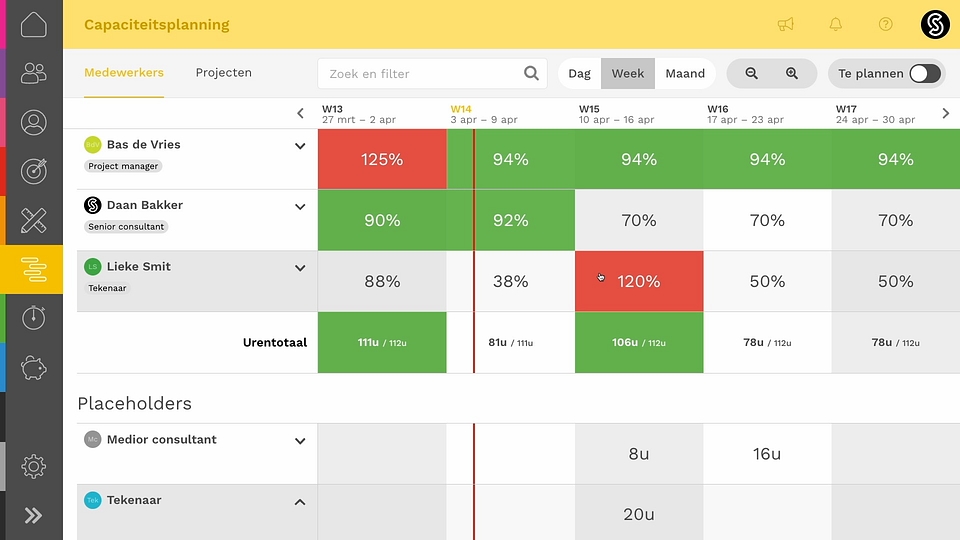Go to next weeks with right arrow
960x540 pixels.
946,113
